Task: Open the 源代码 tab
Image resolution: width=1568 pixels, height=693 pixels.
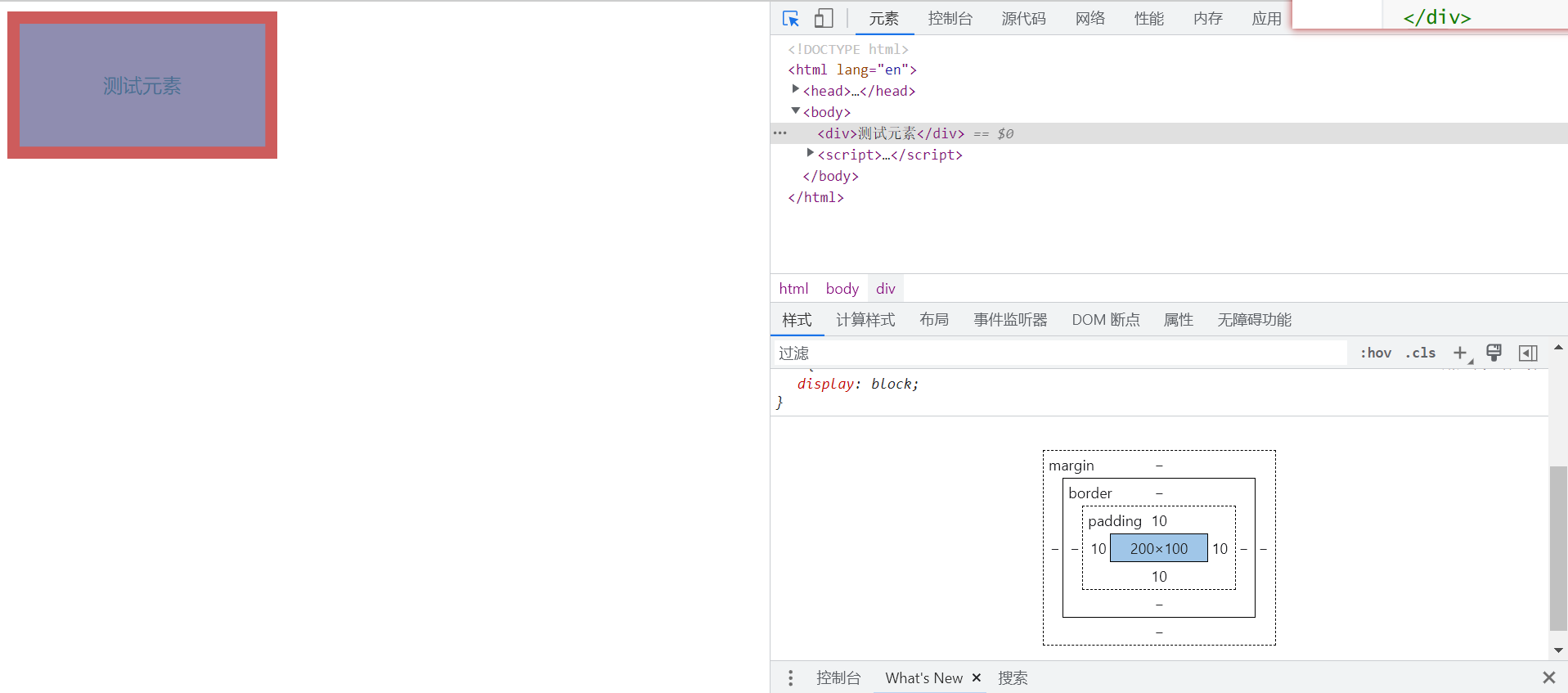Action: pyautogui.click(x=1023, y=18)
